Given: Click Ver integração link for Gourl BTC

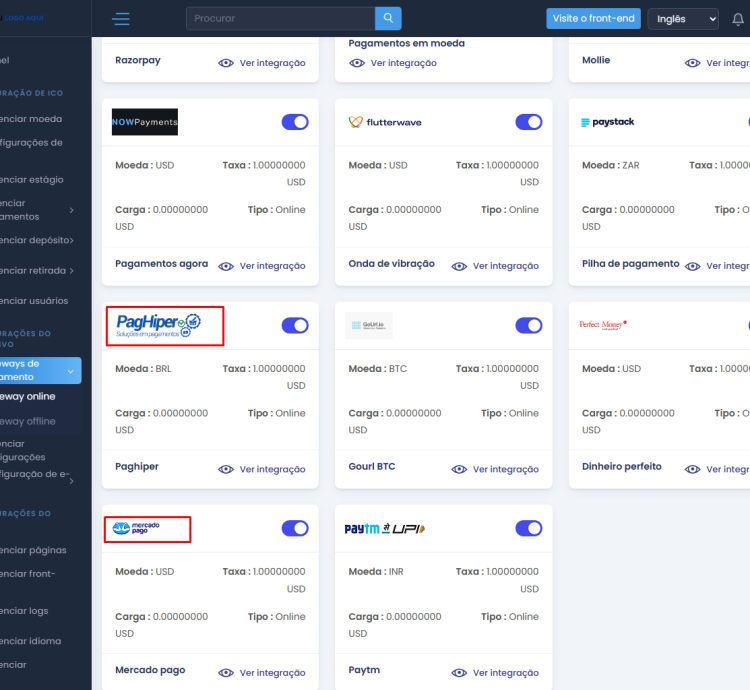Looking at the screenshot, I should 506,470.
